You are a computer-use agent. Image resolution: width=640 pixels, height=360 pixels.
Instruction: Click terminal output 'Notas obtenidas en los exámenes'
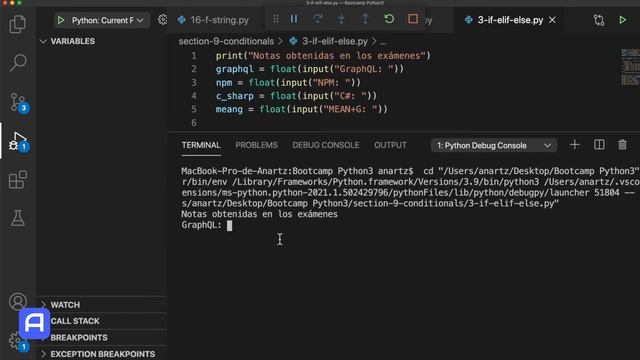coord(260,214)
